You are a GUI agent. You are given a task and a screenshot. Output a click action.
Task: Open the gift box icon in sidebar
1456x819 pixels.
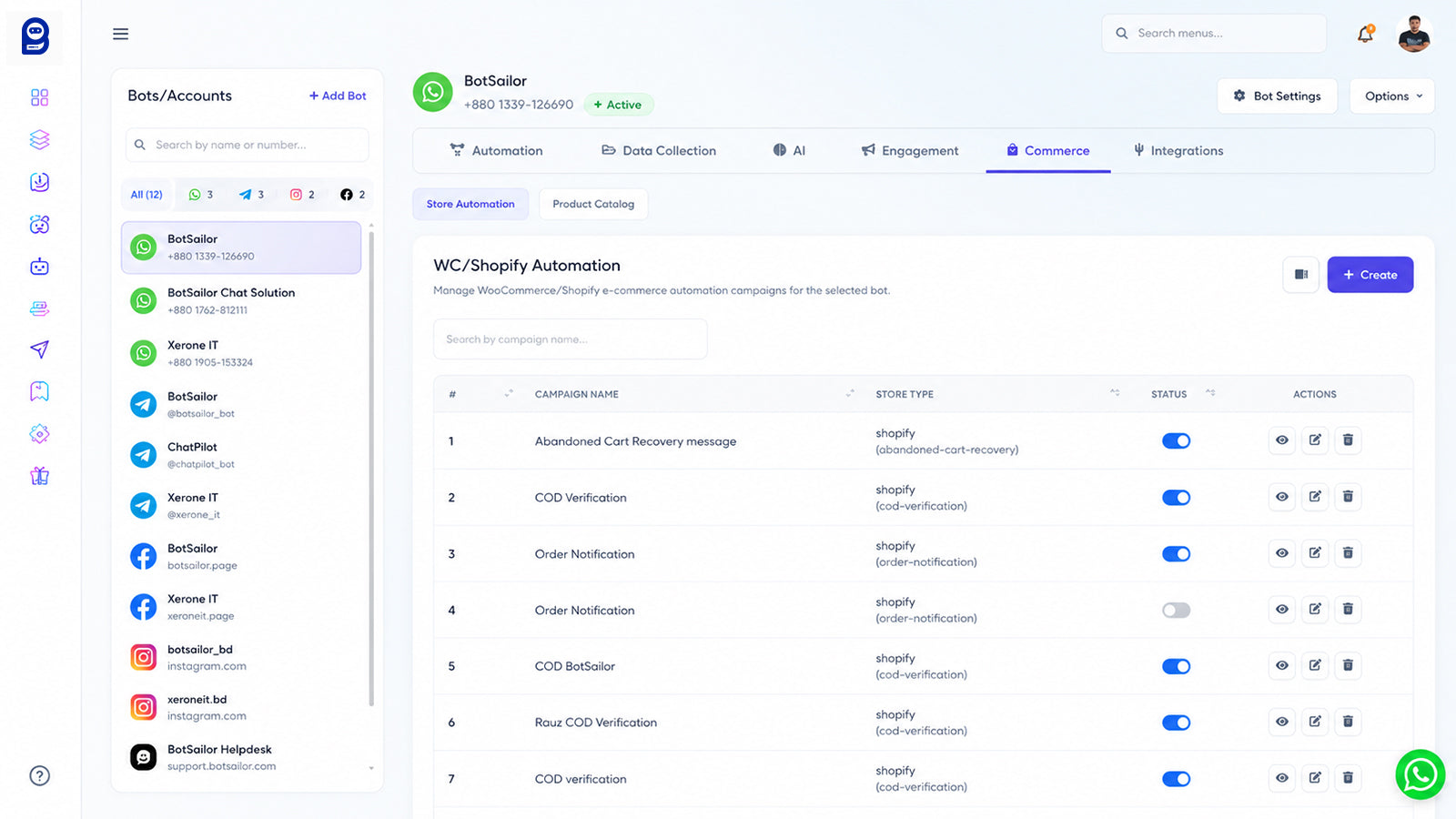[39, 475]
